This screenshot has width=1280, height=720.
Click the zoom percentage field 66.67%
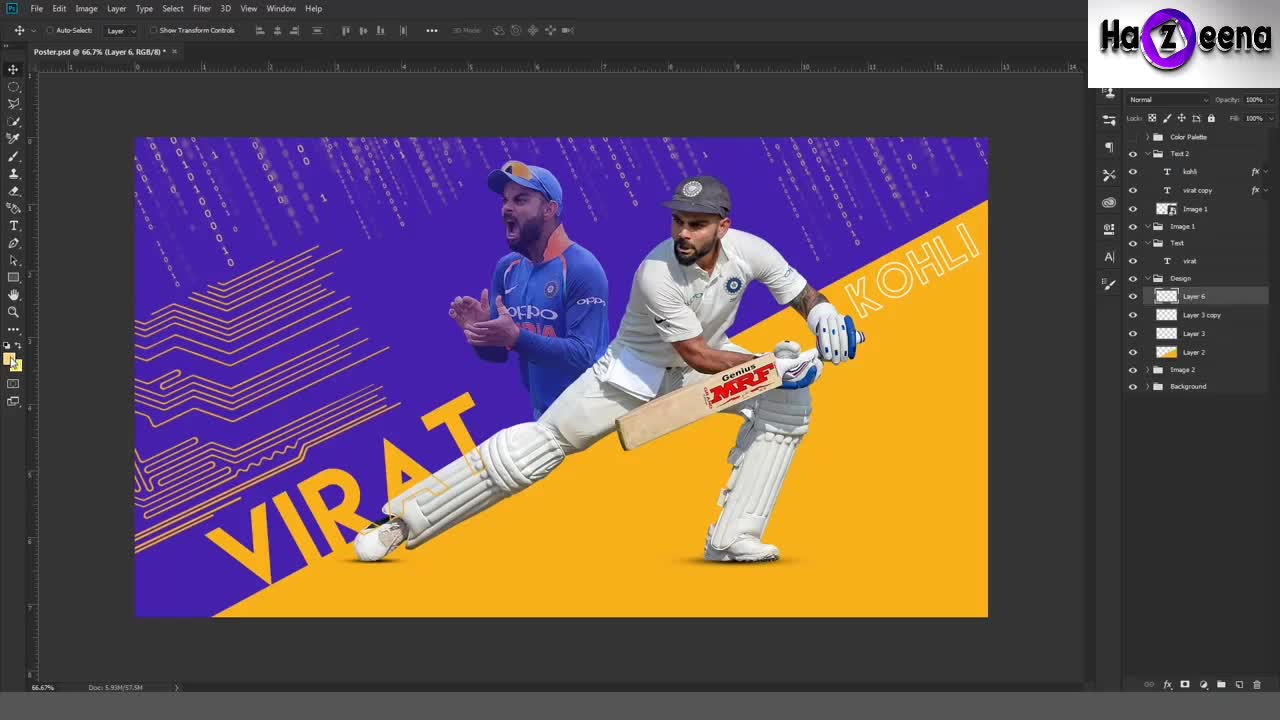click(42, 687)
